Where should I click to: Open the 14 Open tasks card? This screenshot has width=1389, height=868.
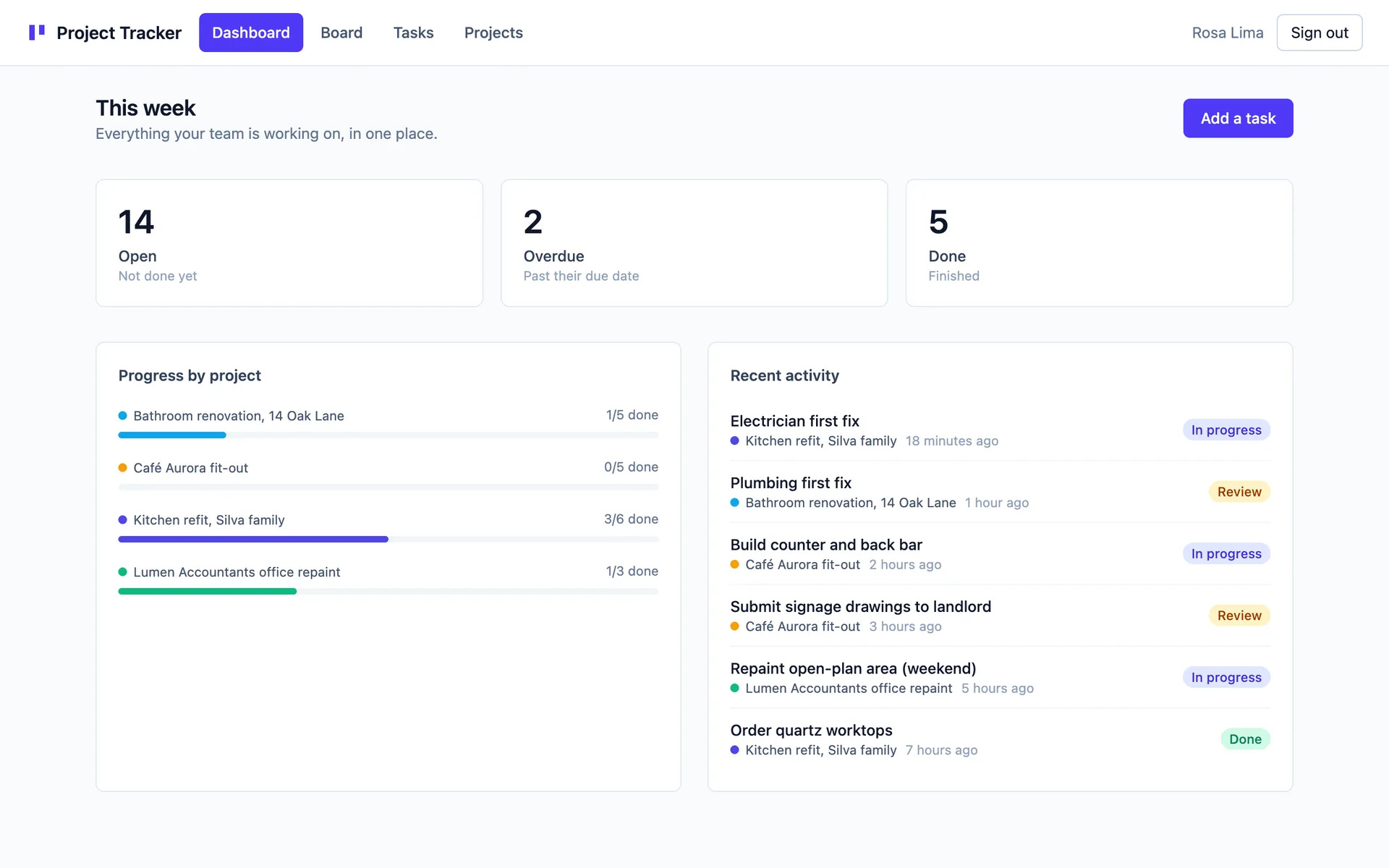(x=289, y=243)
